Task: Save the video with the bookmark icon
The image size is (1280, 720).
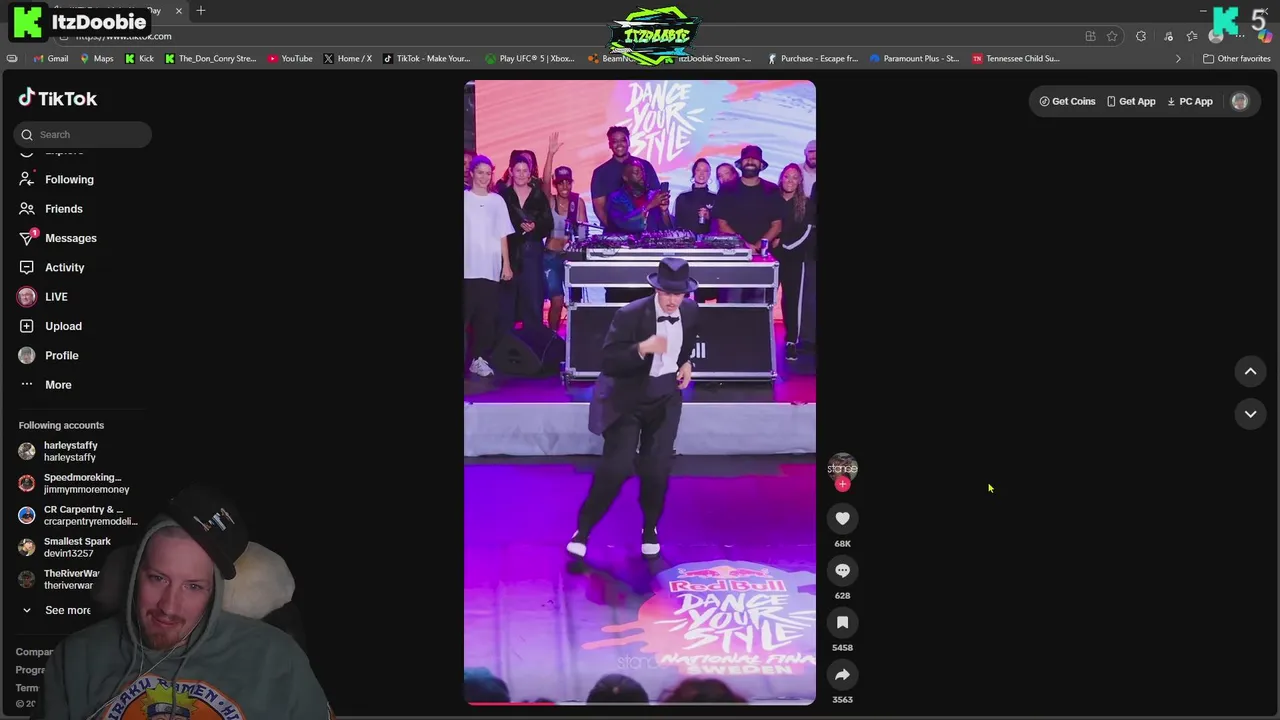Action: [842, 622]
